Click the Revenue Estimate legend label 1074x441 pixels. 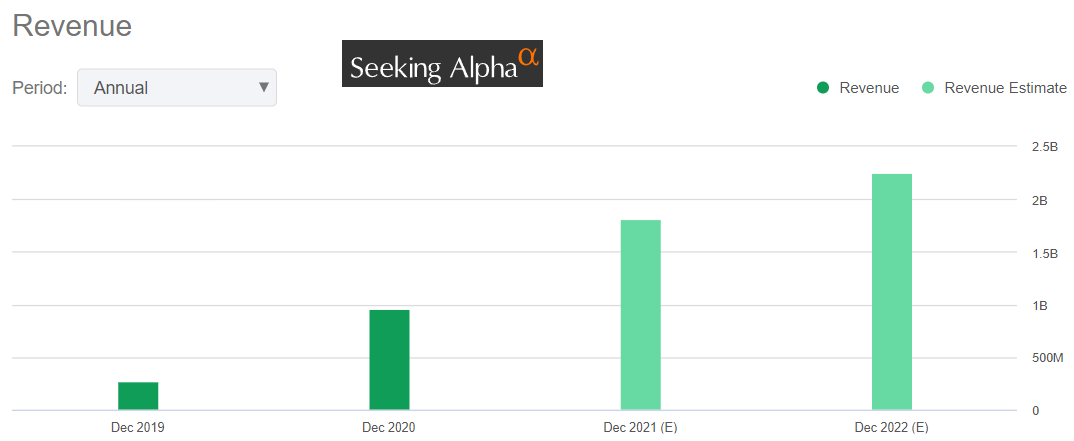coord(1005,88)
